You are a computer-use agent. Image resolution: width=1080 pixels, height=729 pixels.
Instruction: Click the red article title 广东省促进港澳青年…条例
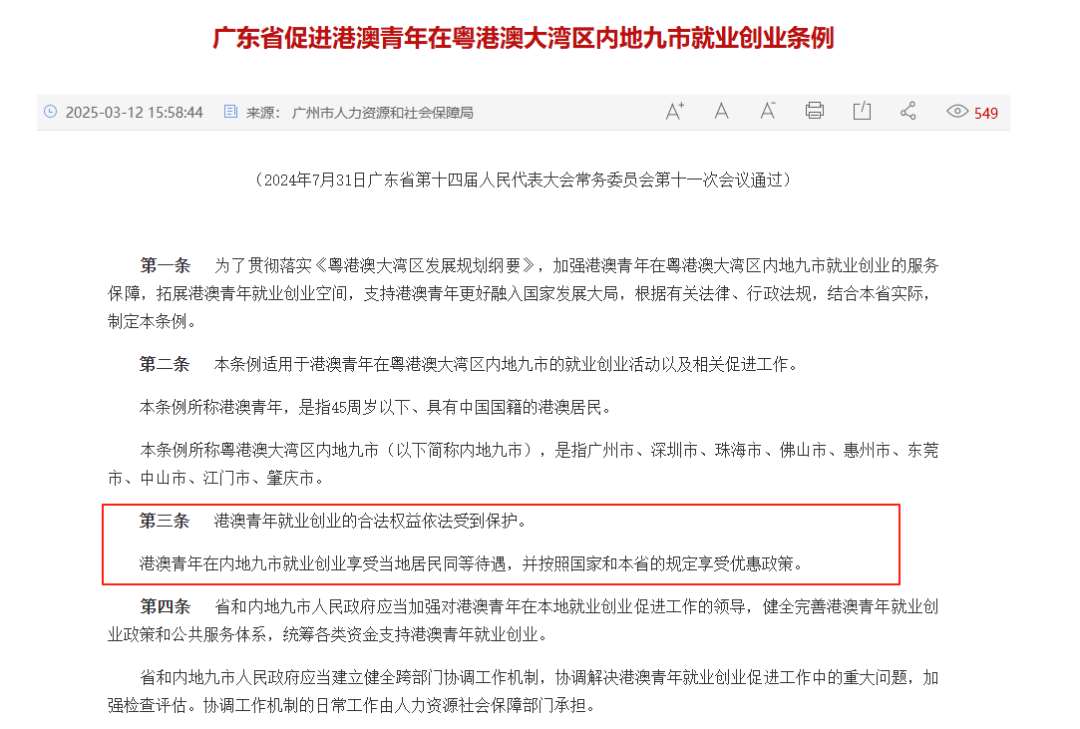(x=523, y=37)
